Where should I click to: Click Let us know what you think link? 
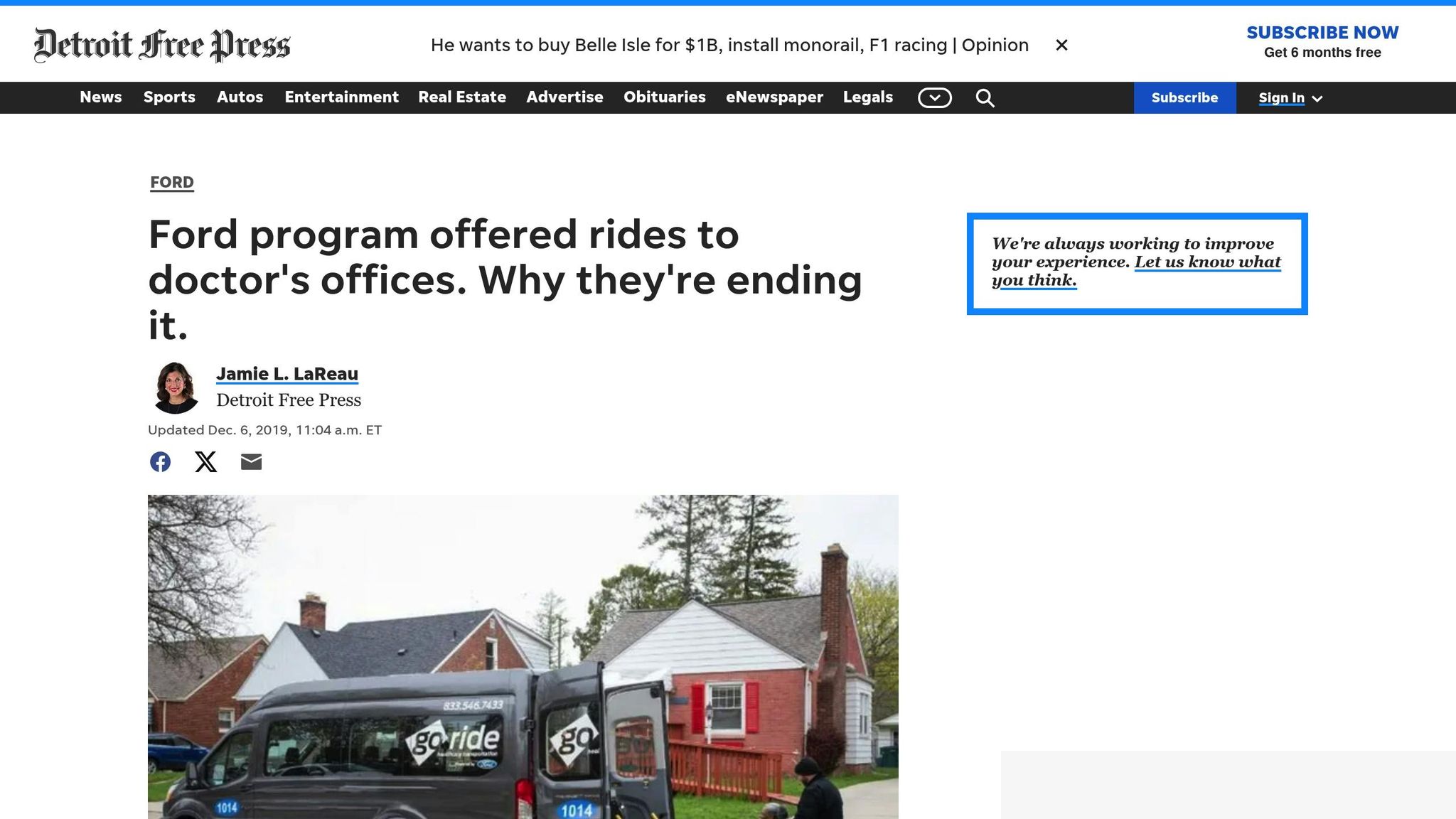point(1206,262)
